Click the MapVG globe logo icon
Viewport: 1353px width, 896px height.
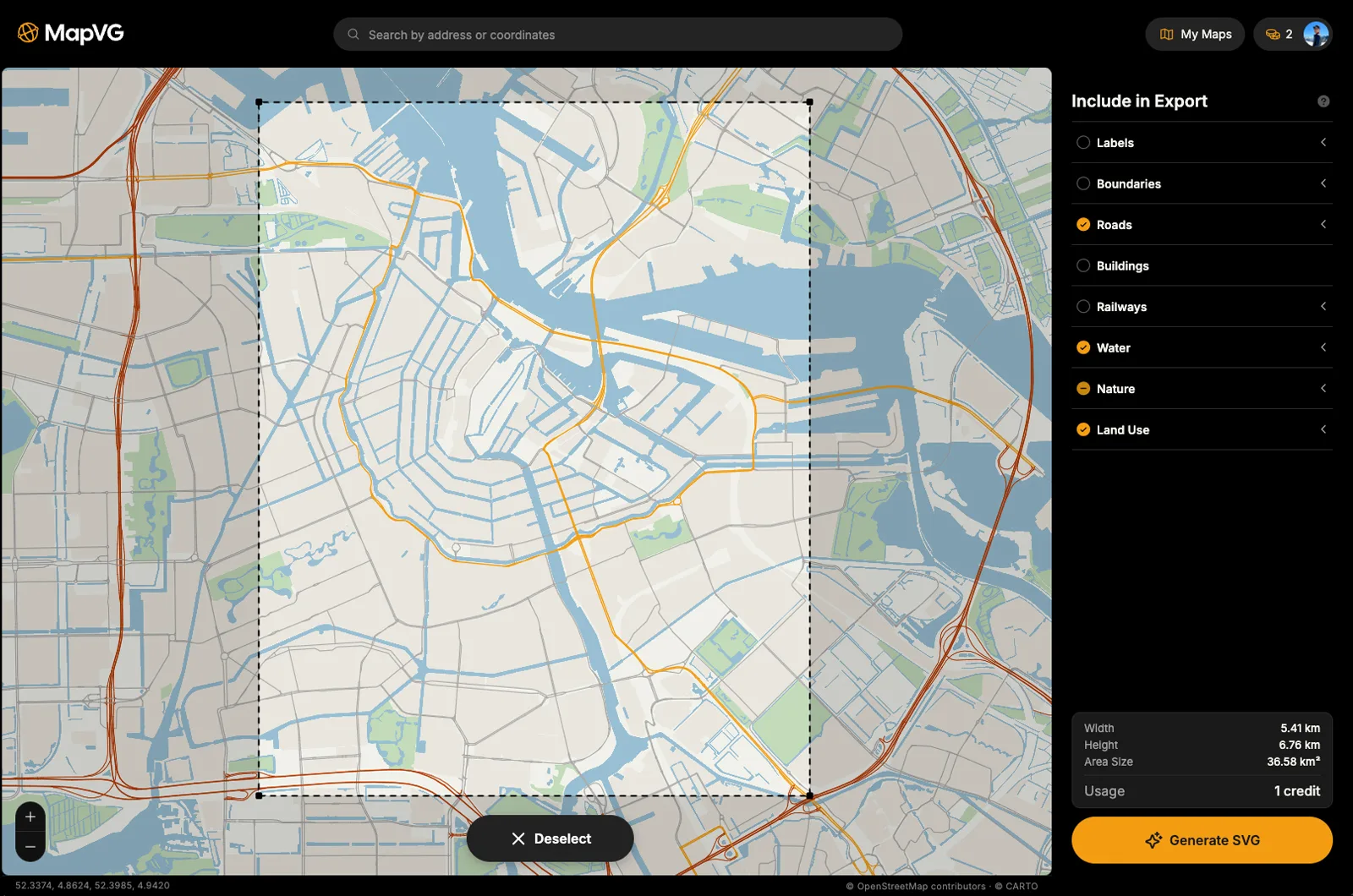pos(28,33)
